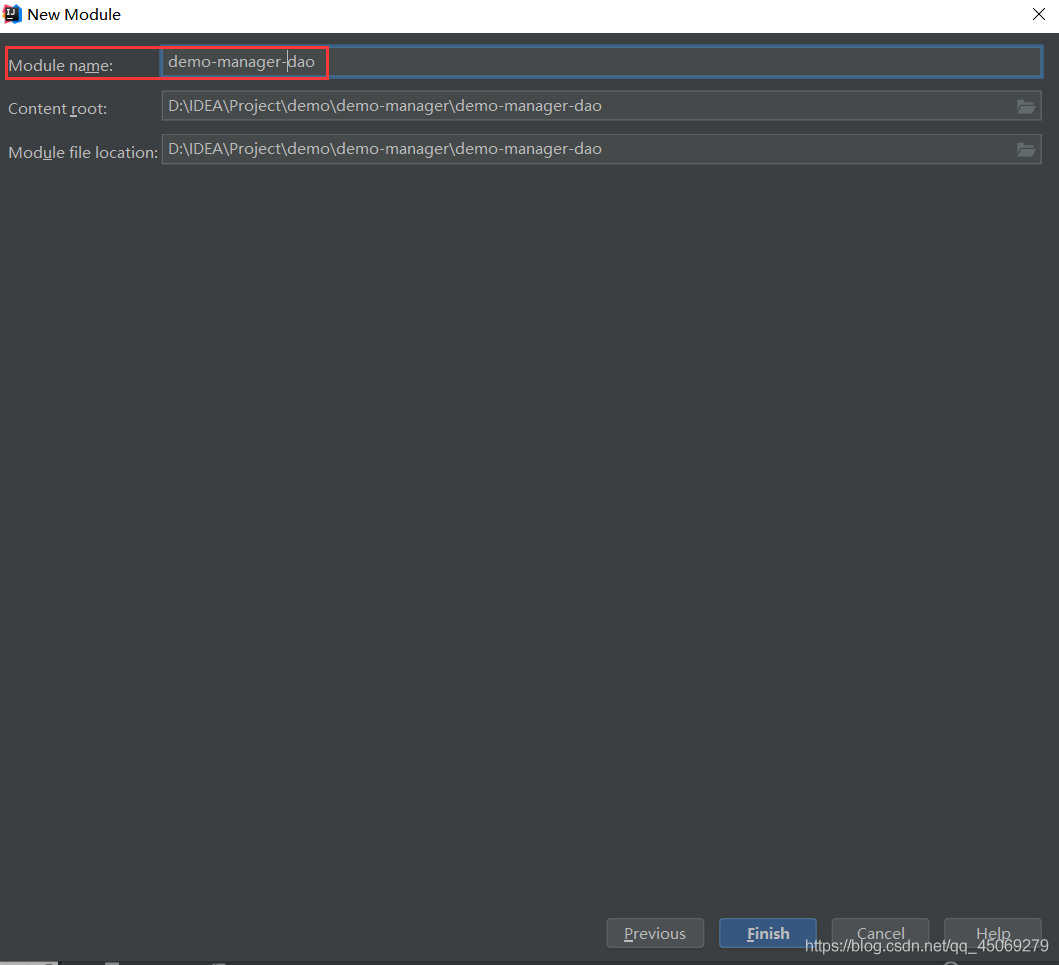1059x965 pixels.
Task: Open folder browser for Content root
Action: [x=1026, y=107]
